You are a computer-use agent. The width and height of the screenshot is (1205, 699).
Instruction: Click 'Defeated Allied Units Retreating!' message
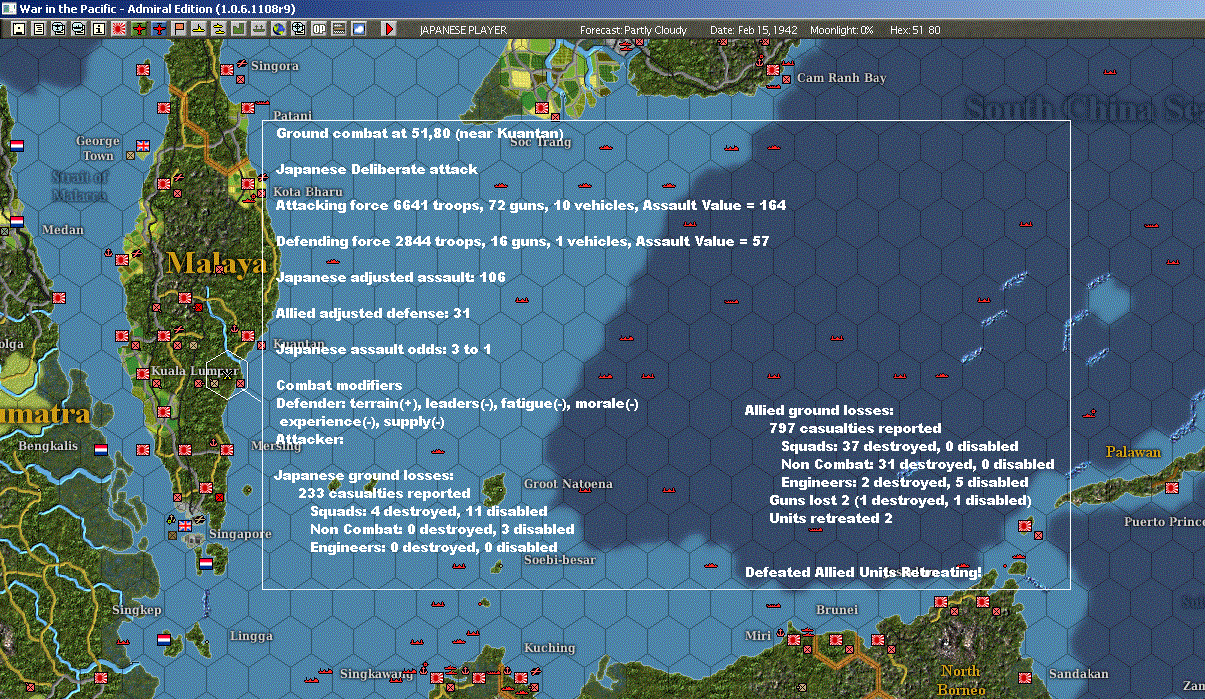(x=863, y=572)
